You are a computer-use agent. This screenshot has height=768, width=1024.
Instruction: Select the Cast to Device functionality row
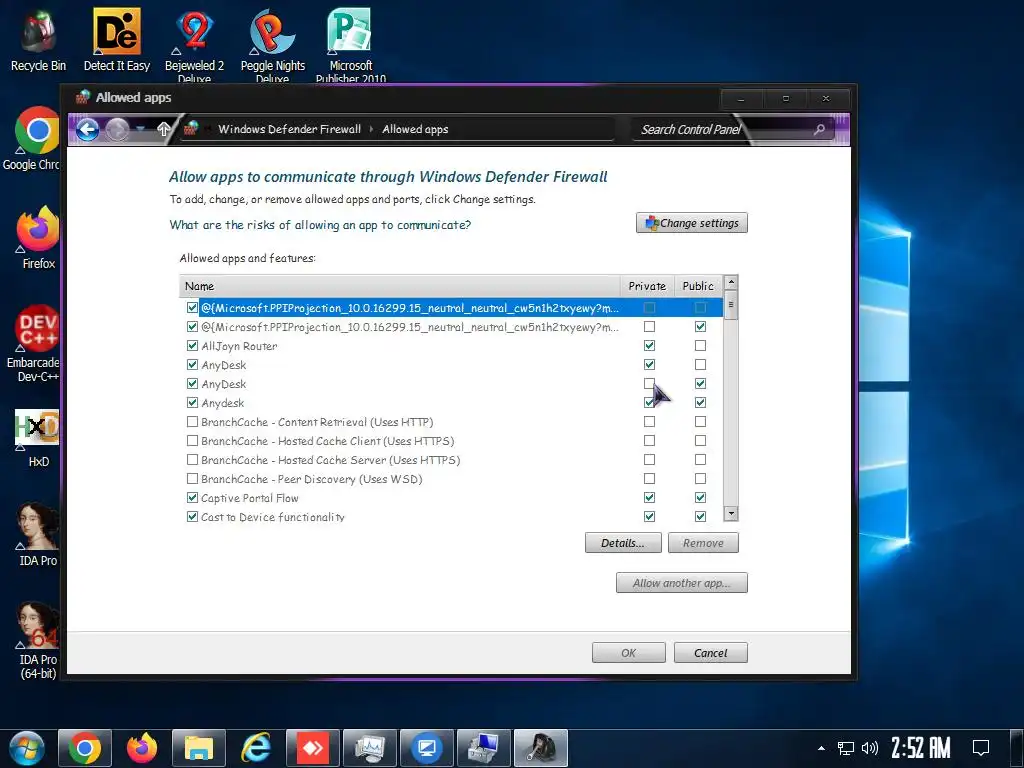(451, 517)
